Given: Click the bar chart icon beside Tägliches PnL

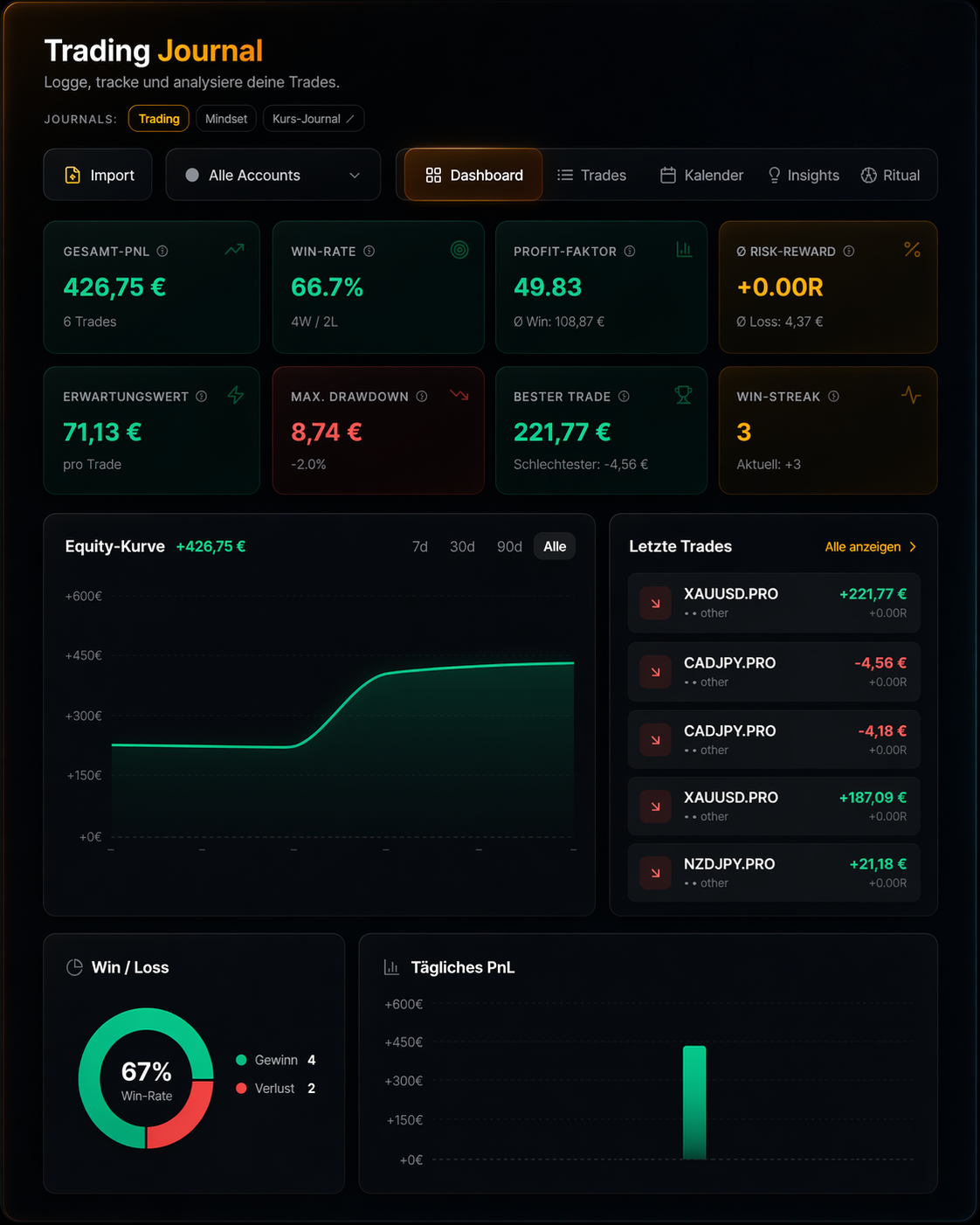Looking at the screenshot, I should (391, 967).
